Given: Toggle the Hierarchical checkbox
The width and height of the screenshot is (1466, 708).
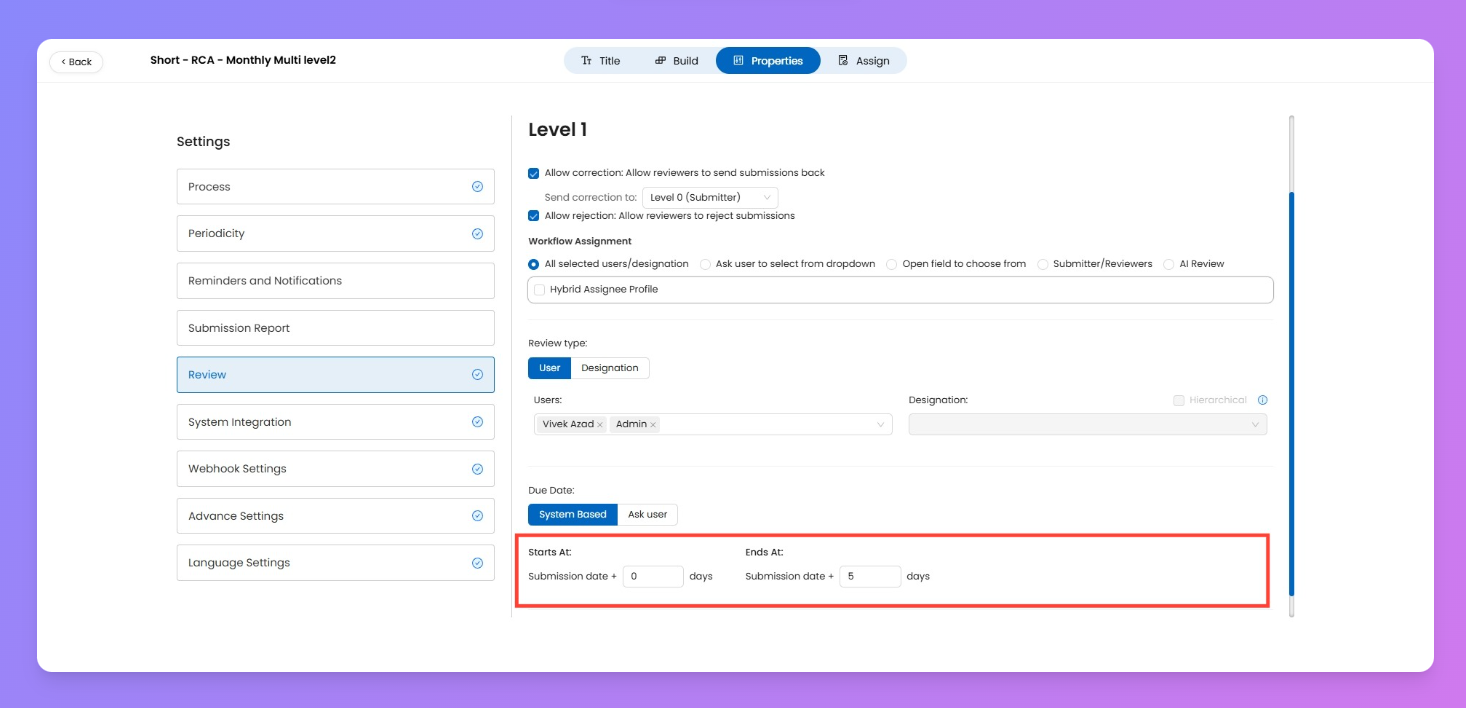Looking at the screenshot, I should point(1179,400).
